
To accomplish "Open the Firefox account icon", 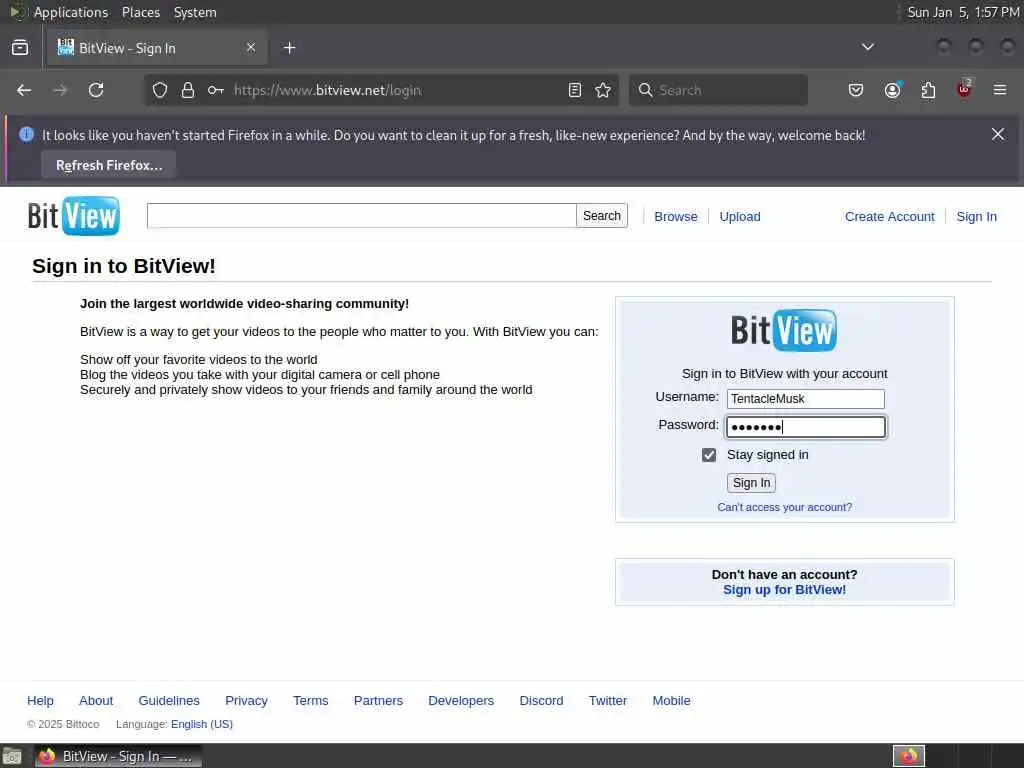I will [x=893, y=90].
